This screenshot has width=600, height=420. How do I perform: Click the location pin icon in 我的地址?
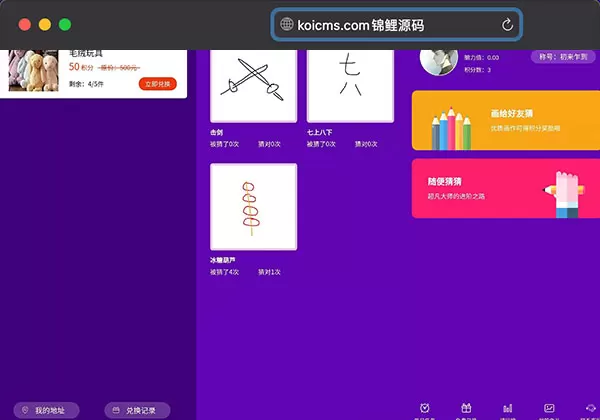(x=25, y=410)
